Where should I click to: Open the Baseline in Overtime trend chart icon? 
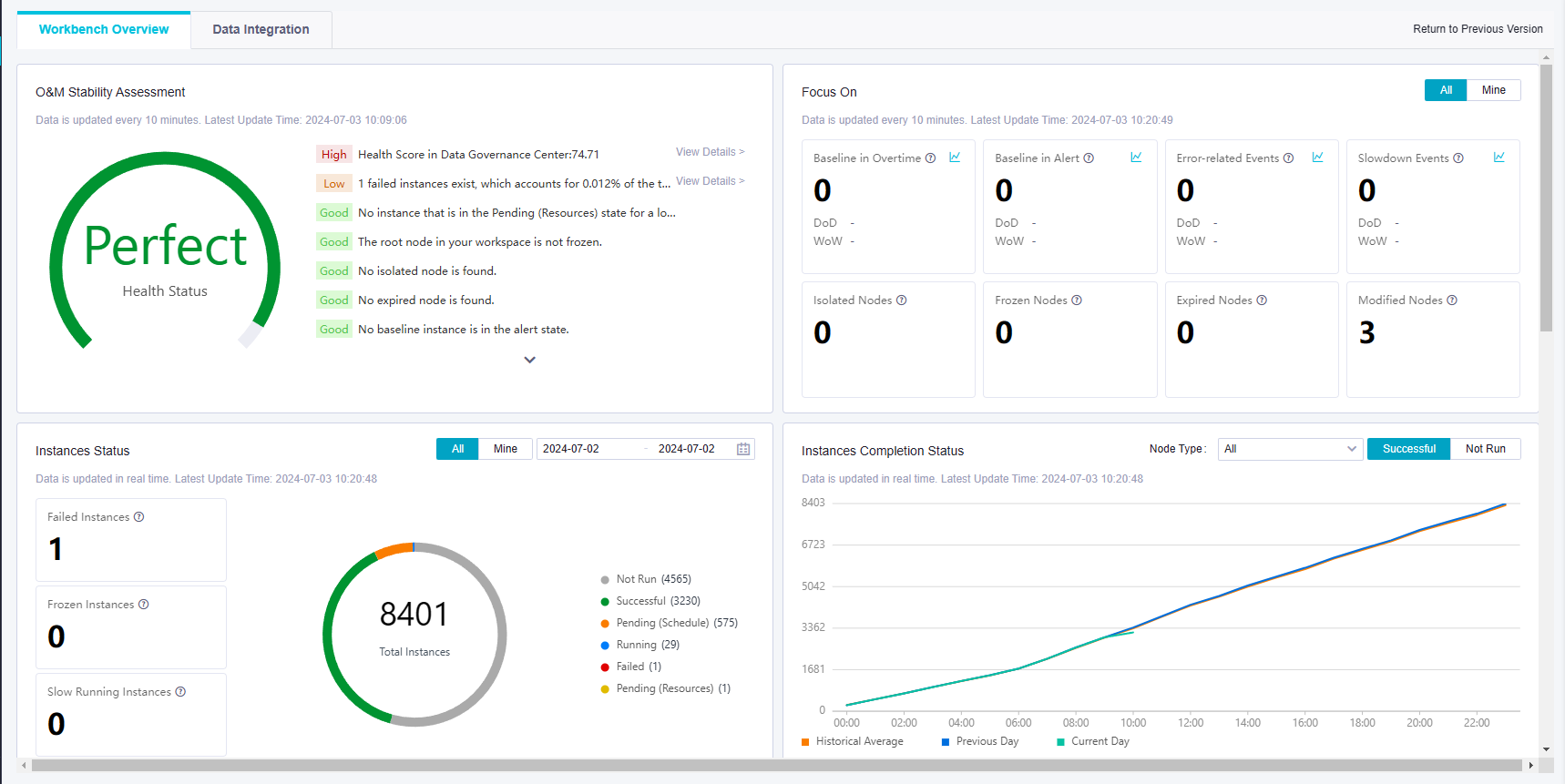tap(955, 158)
